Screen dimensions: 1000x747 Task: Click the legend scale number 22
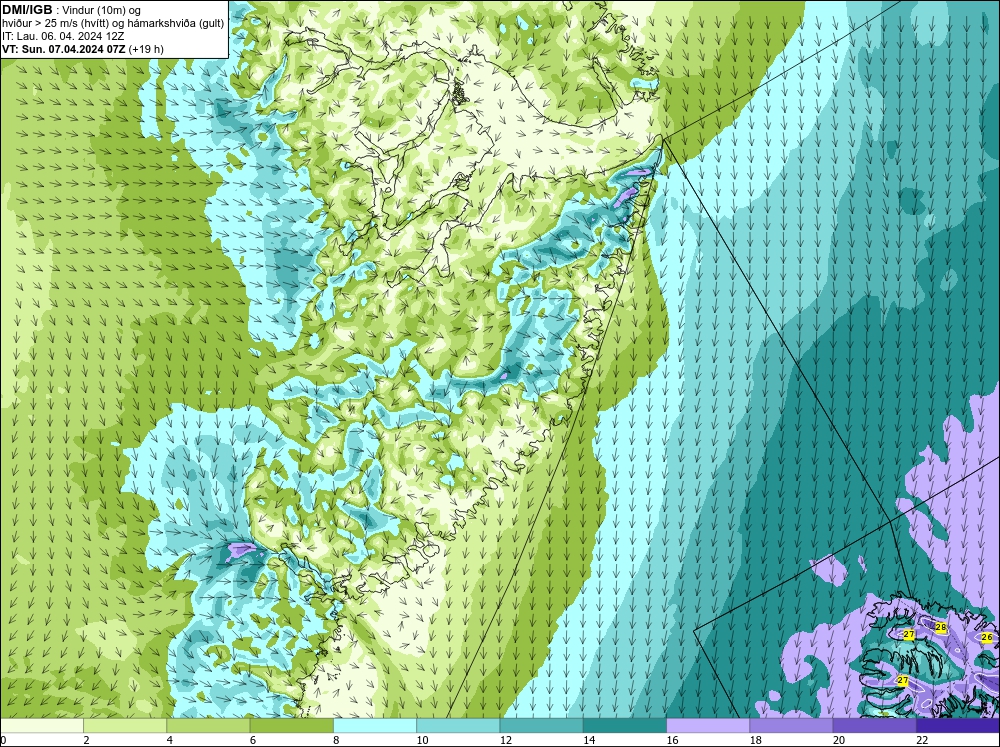[922, 740]
